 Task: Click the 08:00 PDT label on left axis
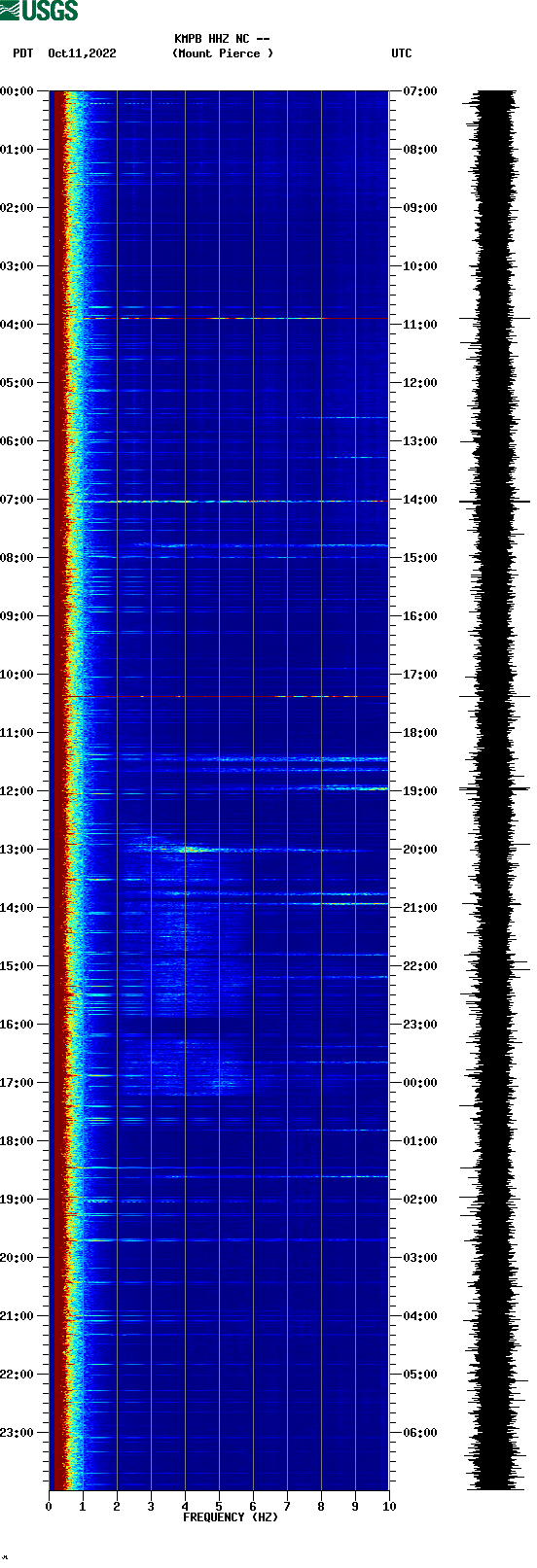tap(17, 558)
